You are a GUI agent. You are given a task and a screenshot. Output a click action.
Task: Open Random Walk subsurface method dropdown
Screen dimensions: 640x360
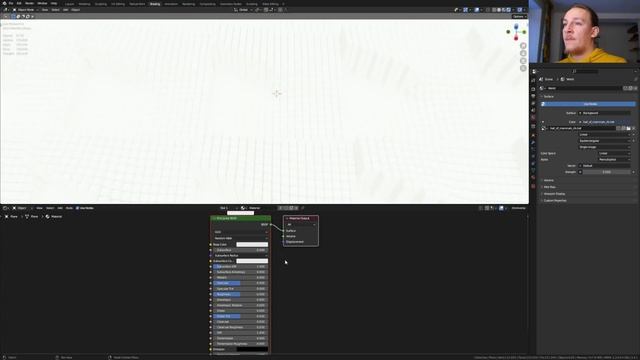[x=240, y=238]
